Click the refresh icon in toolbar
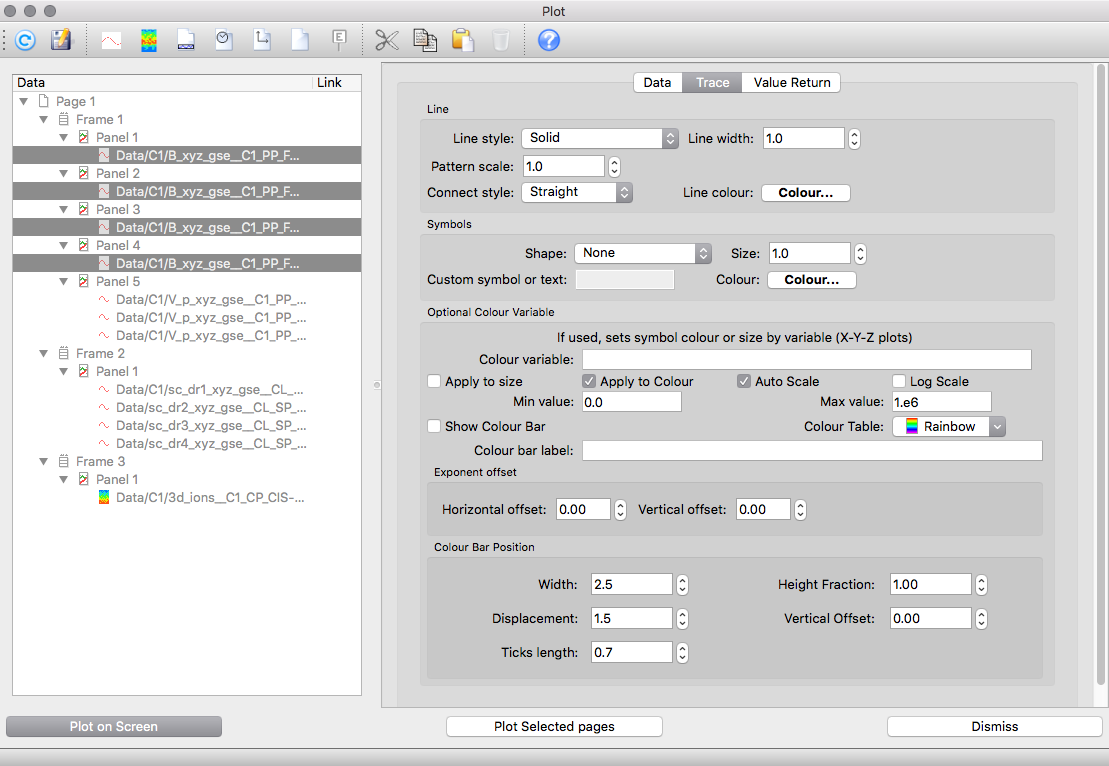Screen dimensions: 1109x766 click(x=25, y=41)
